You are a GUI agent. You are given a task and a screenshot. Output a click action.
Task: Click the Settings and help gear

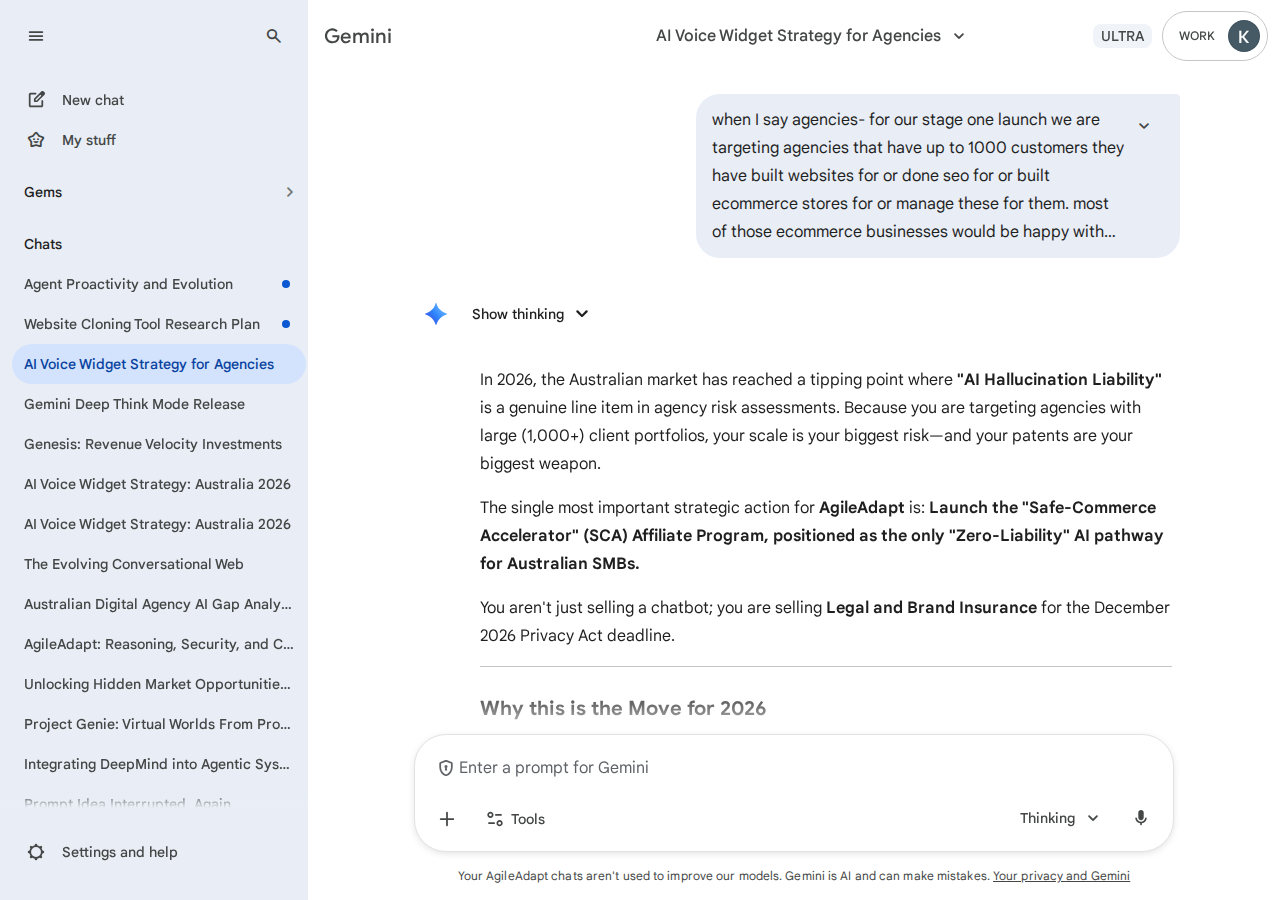pyautogui.click(x=37, y=852)
